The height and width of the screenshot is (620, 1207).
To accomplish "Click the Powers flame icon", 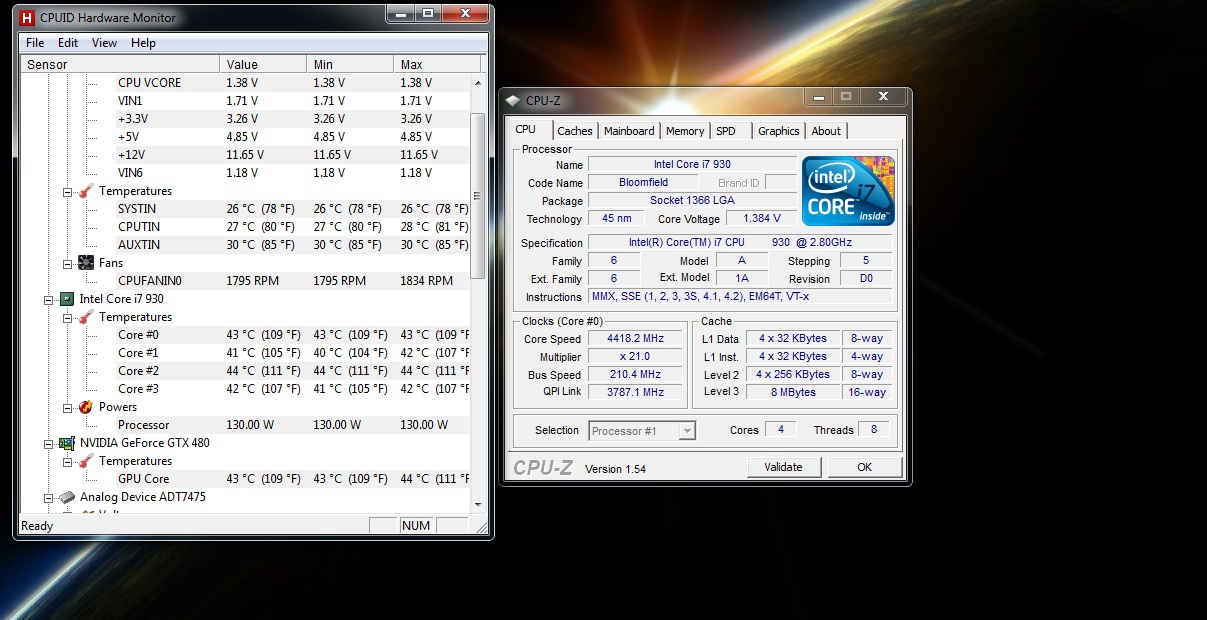I will (x=86, y=407).
